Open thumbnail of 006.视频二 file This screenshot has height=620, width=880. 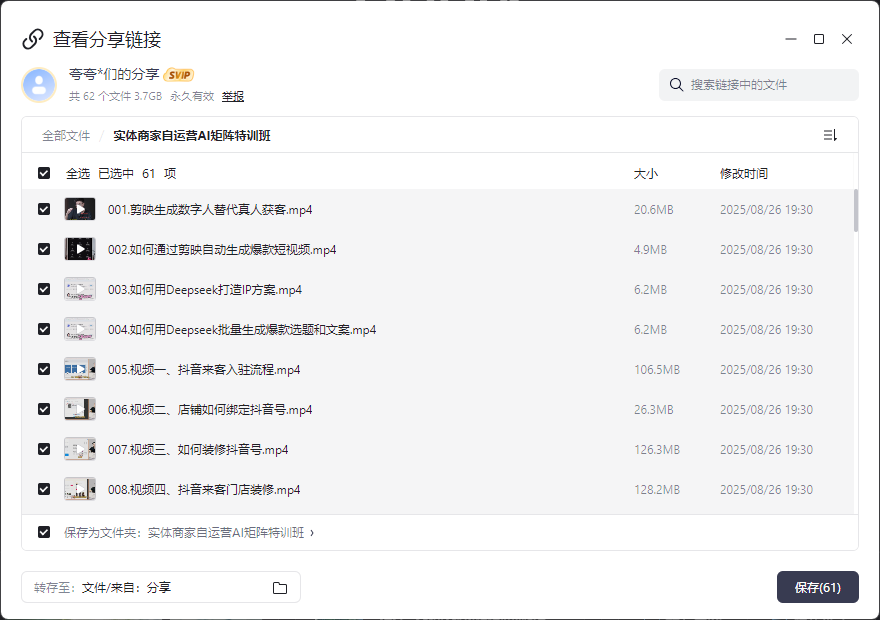click(80, 409)
